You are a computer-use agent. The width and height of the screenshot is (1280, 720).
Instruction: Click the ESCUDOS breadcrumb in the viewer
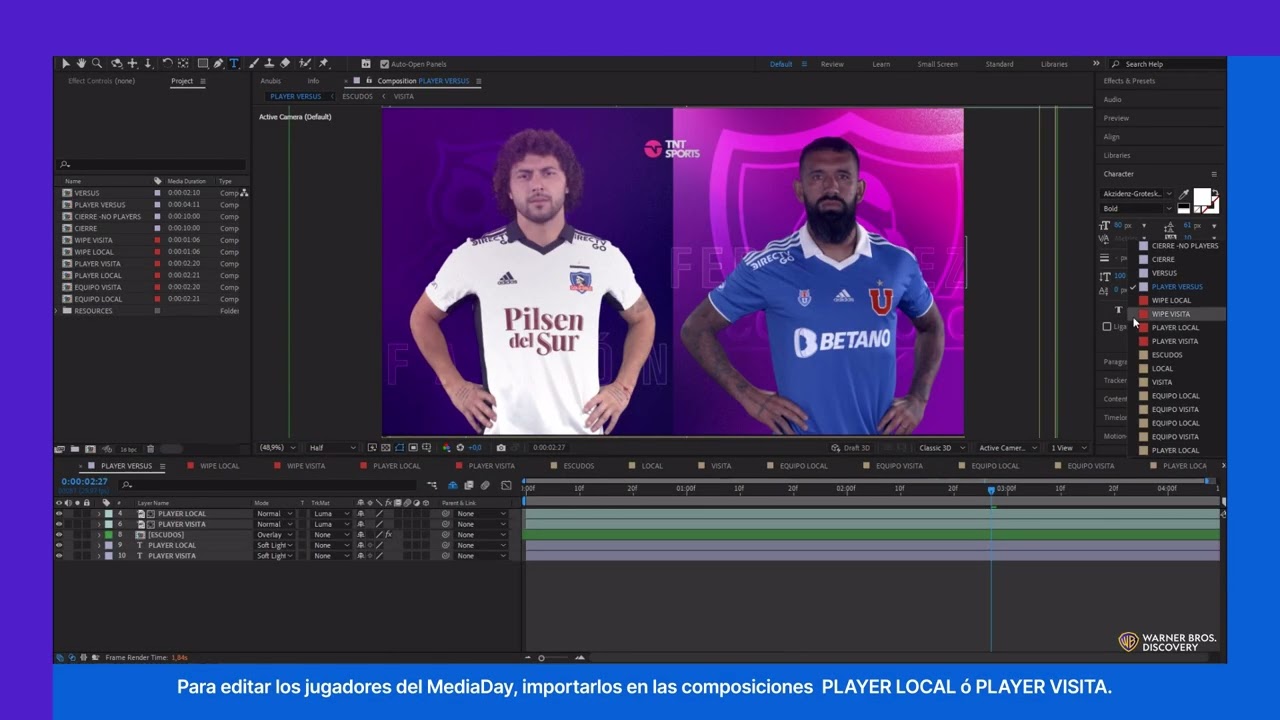pos(357,97)
